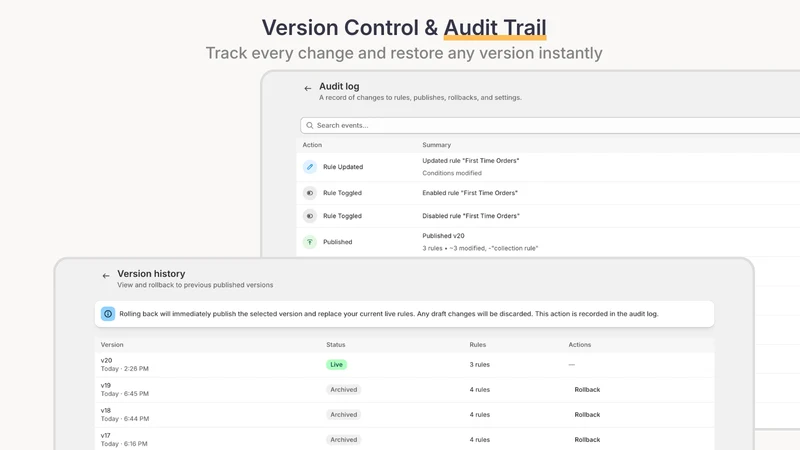This screenshot has width=800, height=450.
Task: Click Archived badge in v19 row
Action: tap(343, 389)
